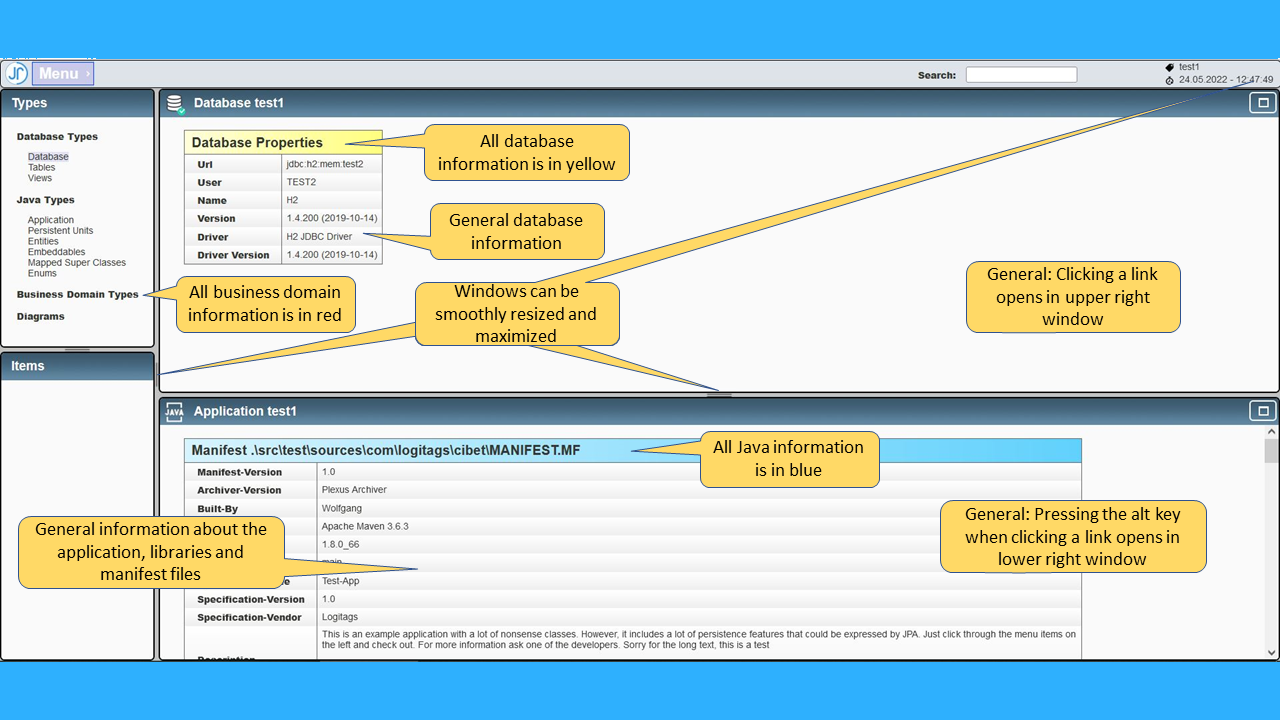Select the Database link in Types panel

(48, 157)
